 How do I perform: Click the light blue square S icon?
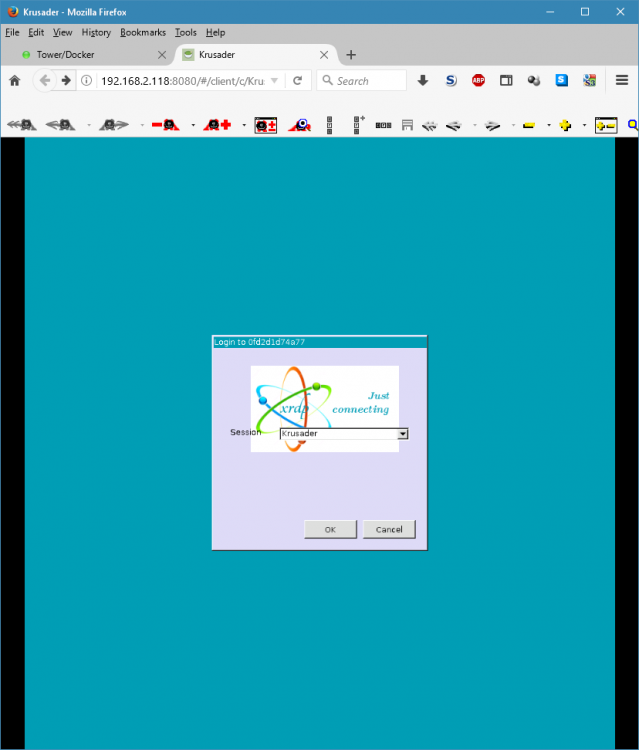(x=562, y=80)
